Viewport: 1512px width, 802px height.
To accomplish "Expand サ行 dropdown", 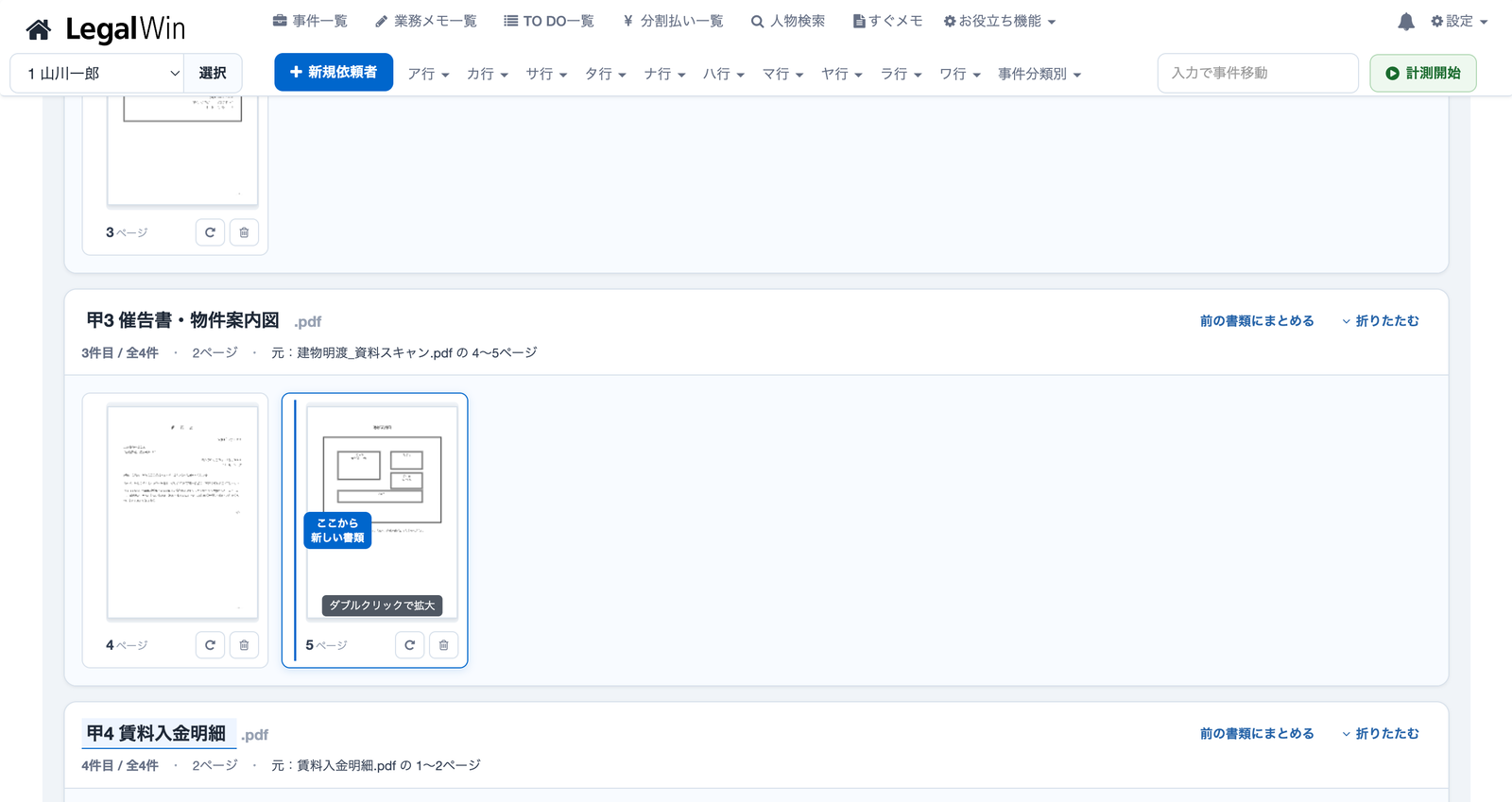I will coord(546,74).
